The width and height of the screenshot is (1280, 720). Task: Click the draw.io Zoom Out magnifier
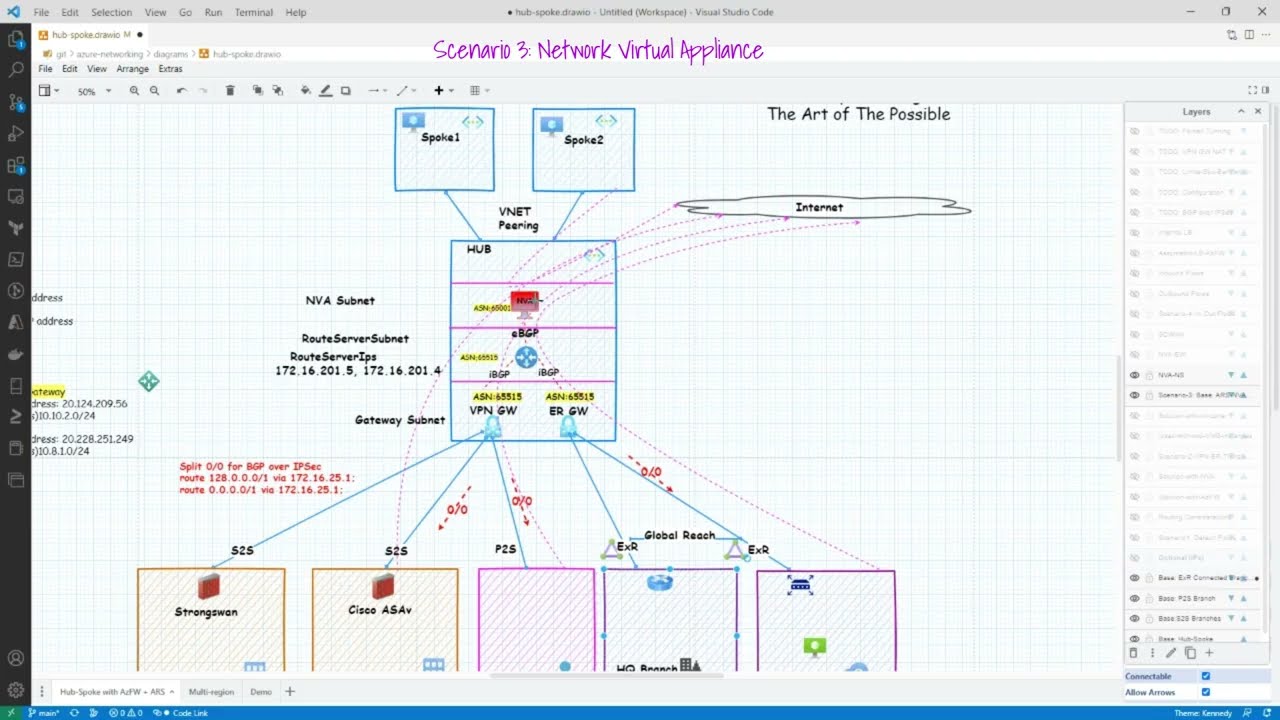point(154,91)
